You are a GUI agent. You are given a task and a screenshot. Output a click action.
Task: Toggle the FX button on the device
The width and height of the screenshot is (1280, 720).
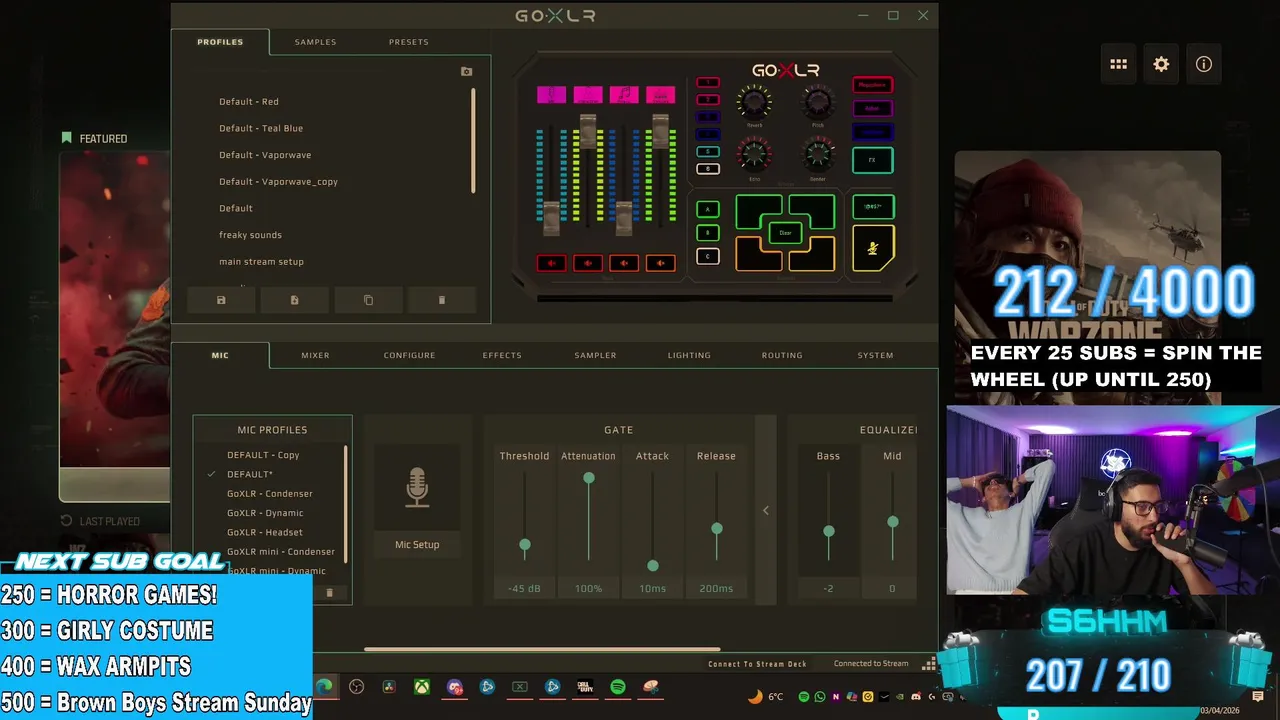[x=872, y=160]
